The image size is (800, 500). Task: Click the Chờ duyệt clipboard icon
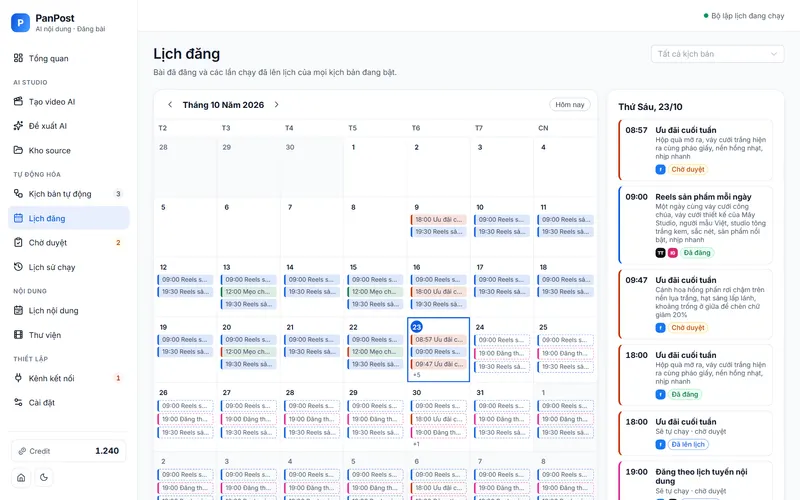(x=18, y=242)
